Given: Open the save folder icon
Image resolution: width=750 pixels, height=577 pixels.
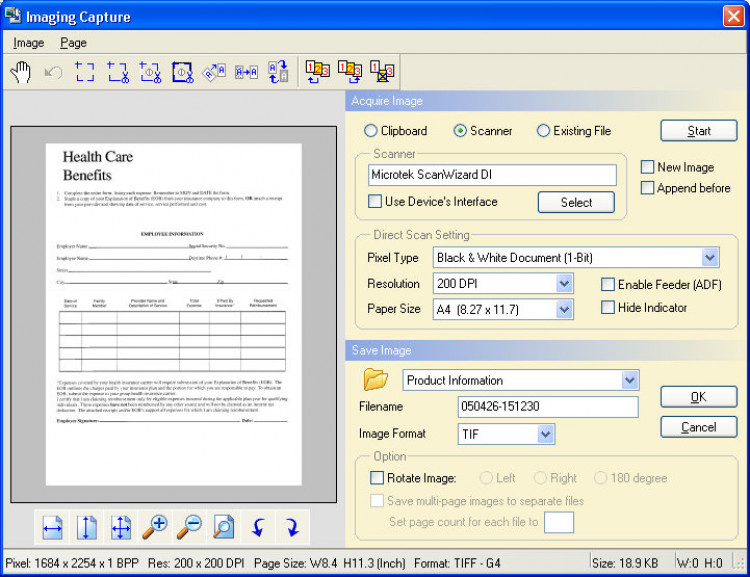Looking at the screenshot, I should pyautogui.click(x=376, y=380).
